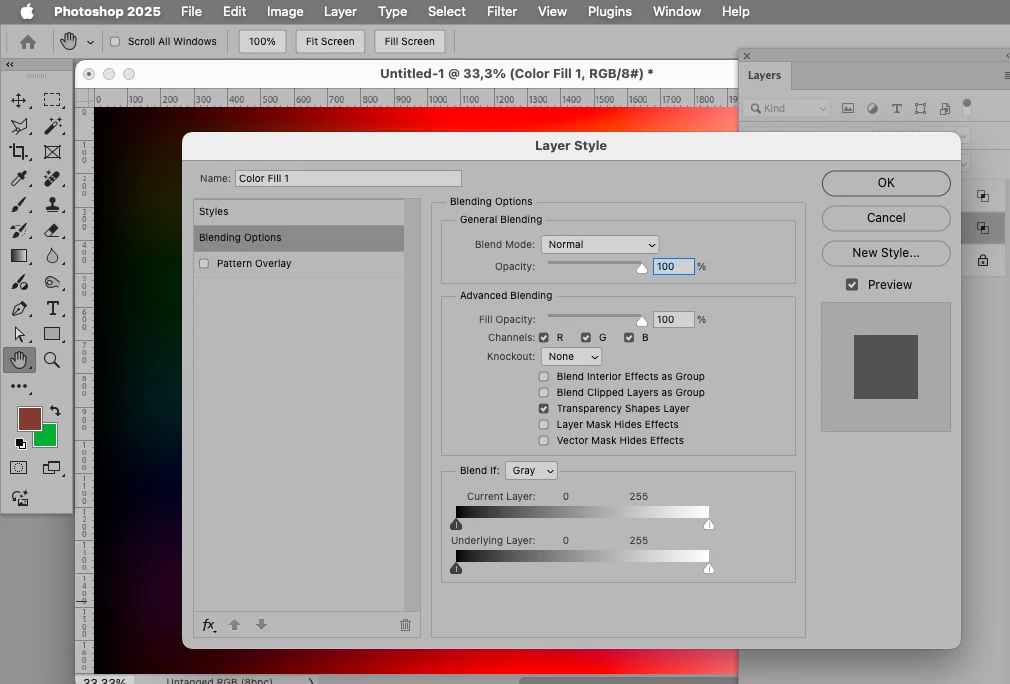
Task: Select the Brush tool
Action: tap(19, 205)
